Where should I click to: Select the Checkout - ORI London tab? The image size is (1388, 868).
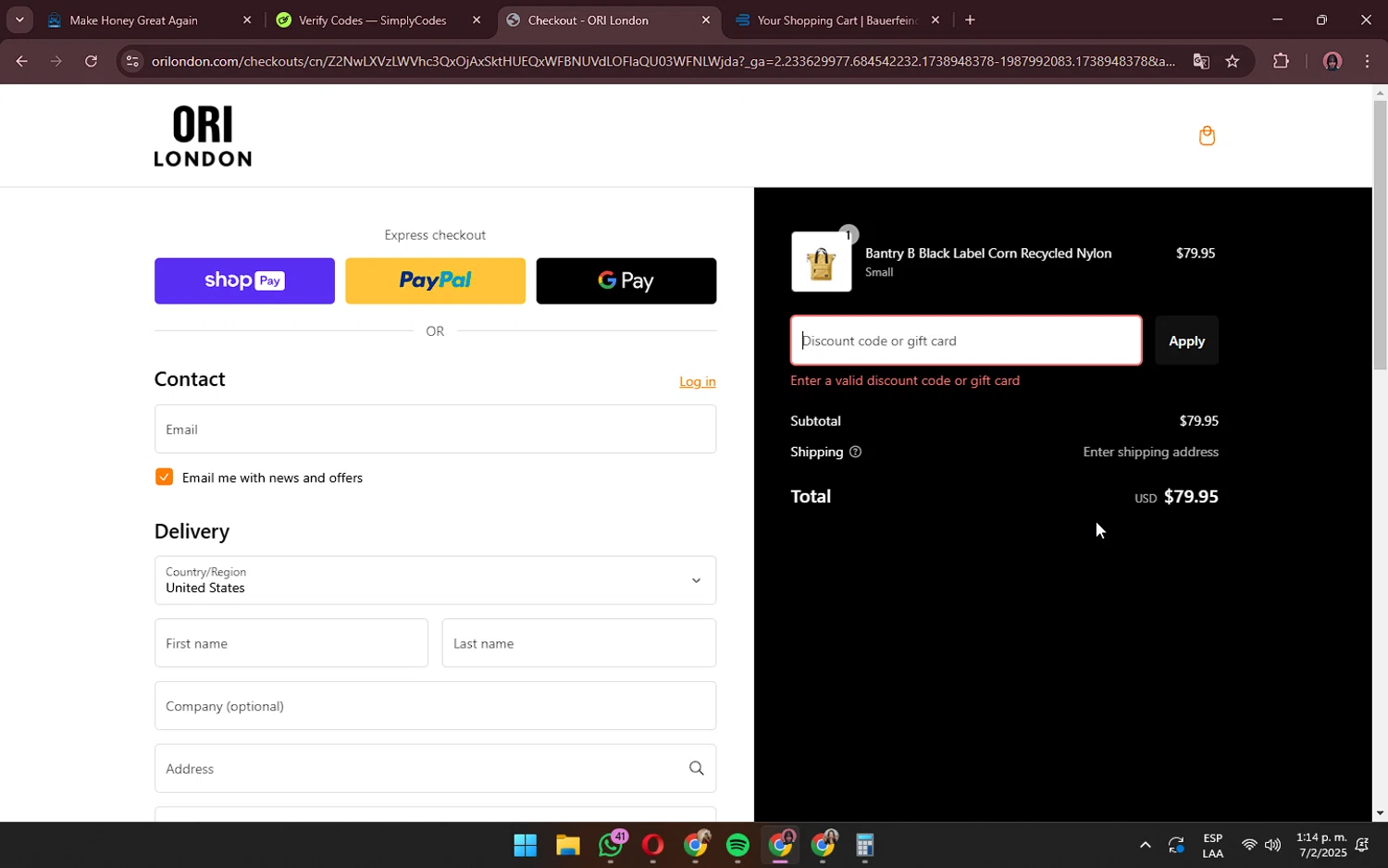pyautogui.click(x=607, y=19)
